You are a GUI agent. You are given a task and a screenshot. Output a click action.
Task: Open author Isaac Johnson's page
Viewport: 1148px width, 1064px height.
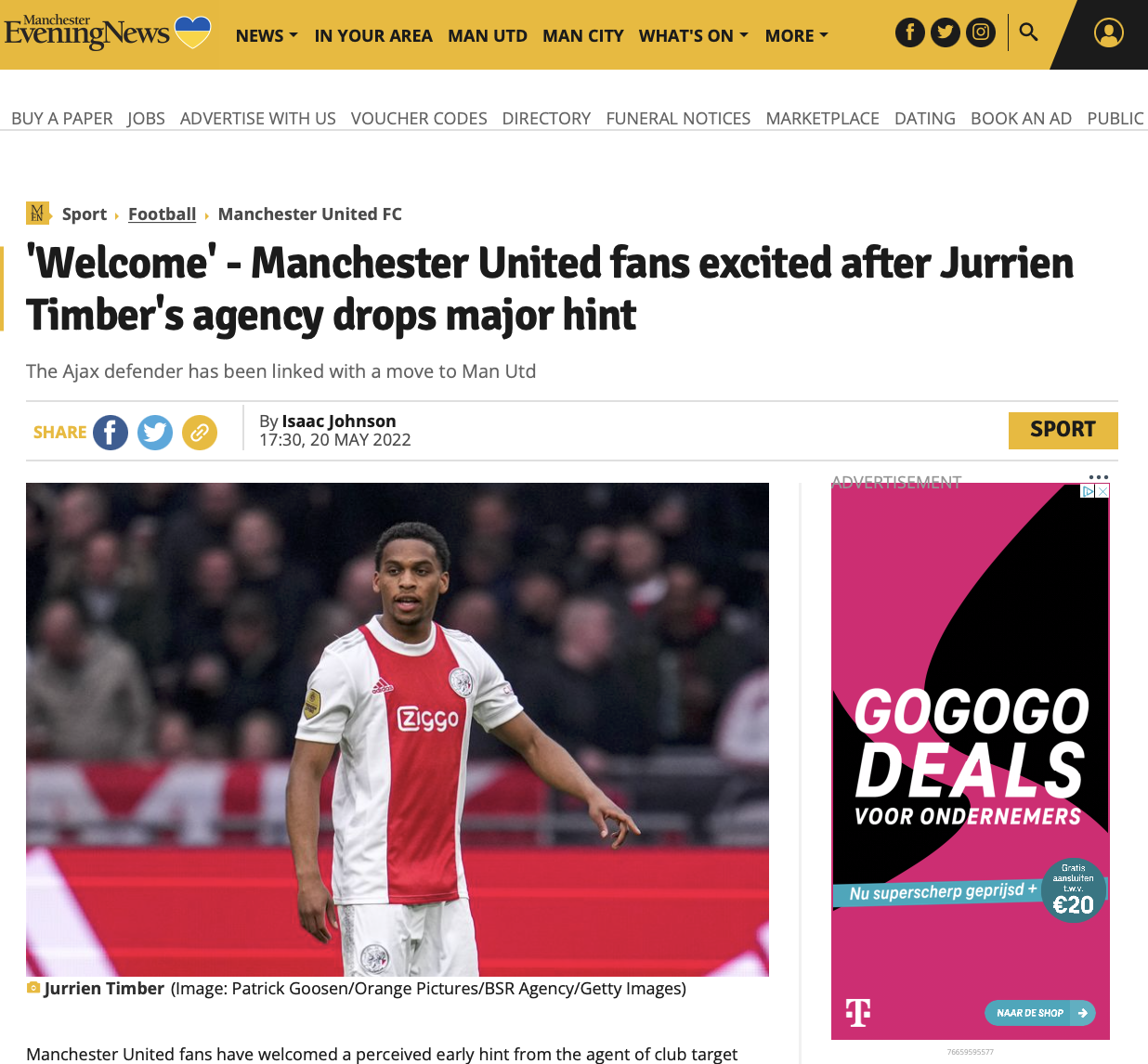(x=339, y=422)
